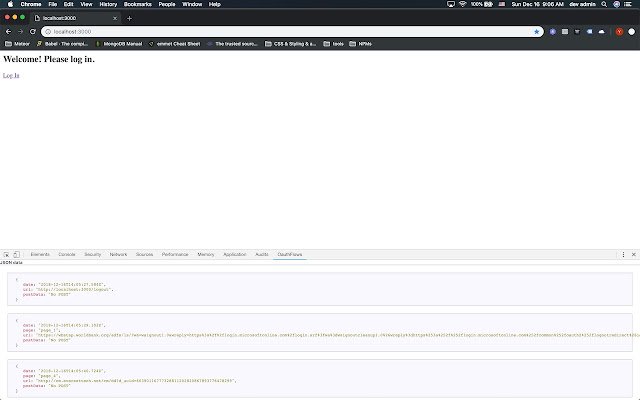Open the Chrome application menu
The image size is (640, 400).
coord(31,4)
